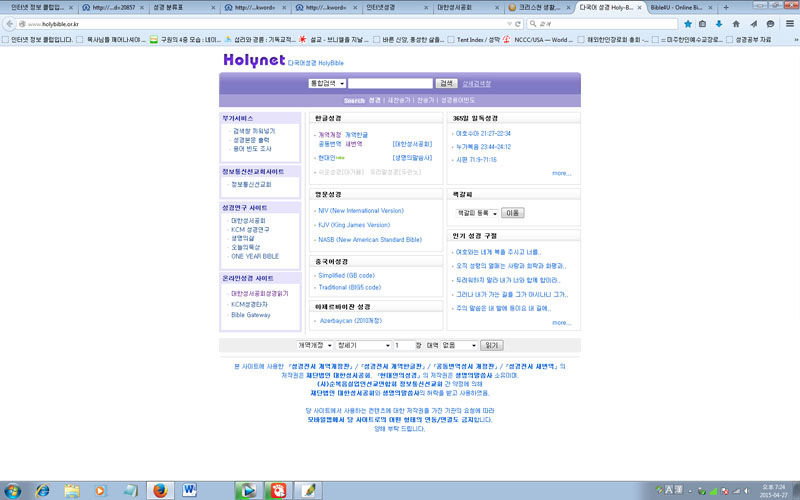Viewport: 800px width, 500px height.
Task: Click the Holynet logo
Action: 253,61
